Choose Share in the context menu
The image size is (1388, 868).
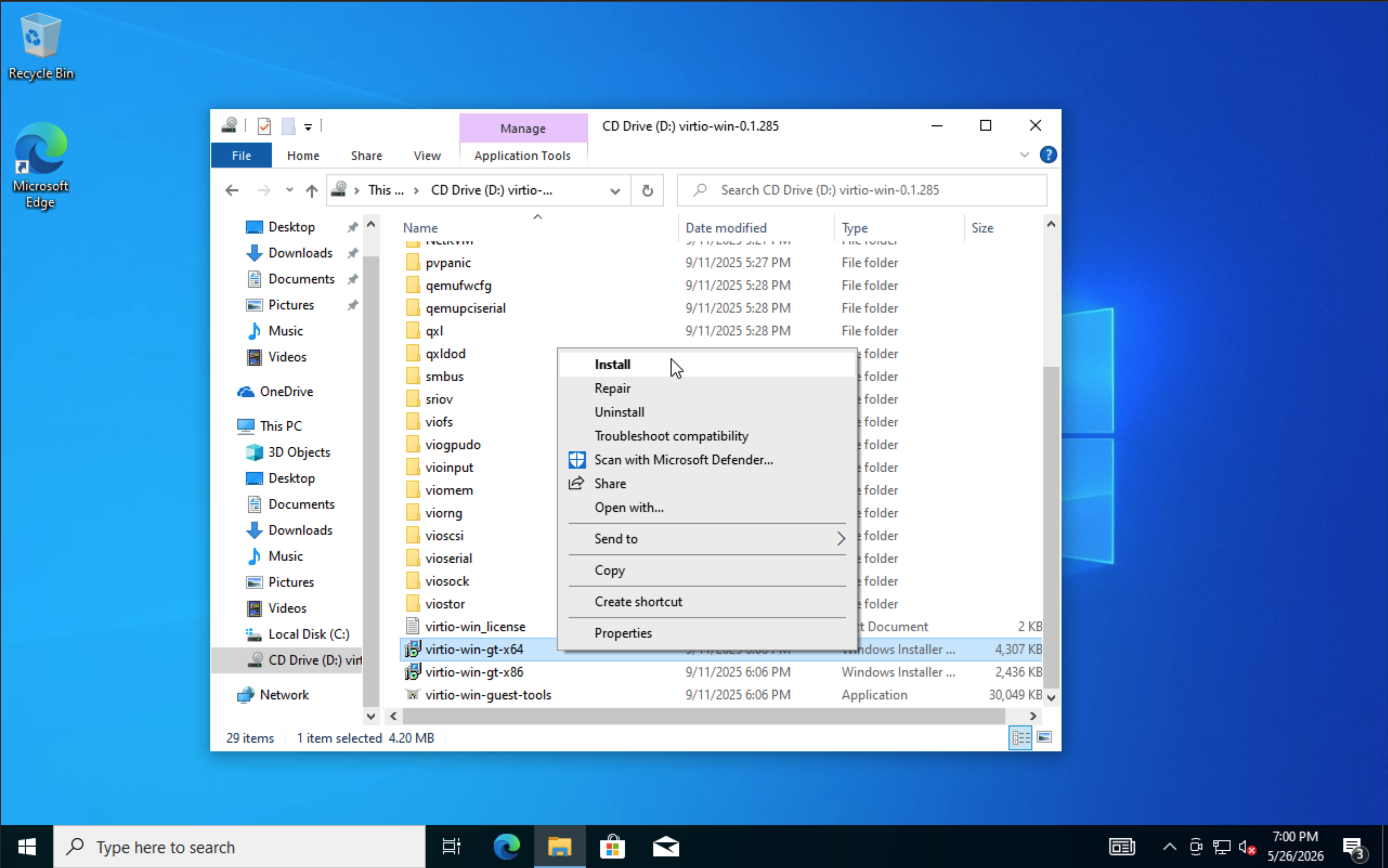[x=707, y=484]
